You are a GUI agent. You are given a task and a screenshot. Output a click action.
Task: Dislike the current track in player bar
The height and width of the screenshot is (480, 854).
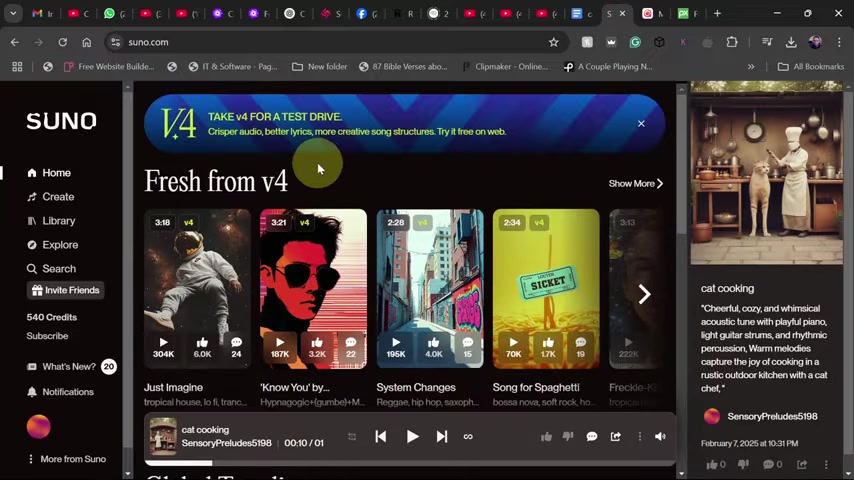click(x=568, y=436)
